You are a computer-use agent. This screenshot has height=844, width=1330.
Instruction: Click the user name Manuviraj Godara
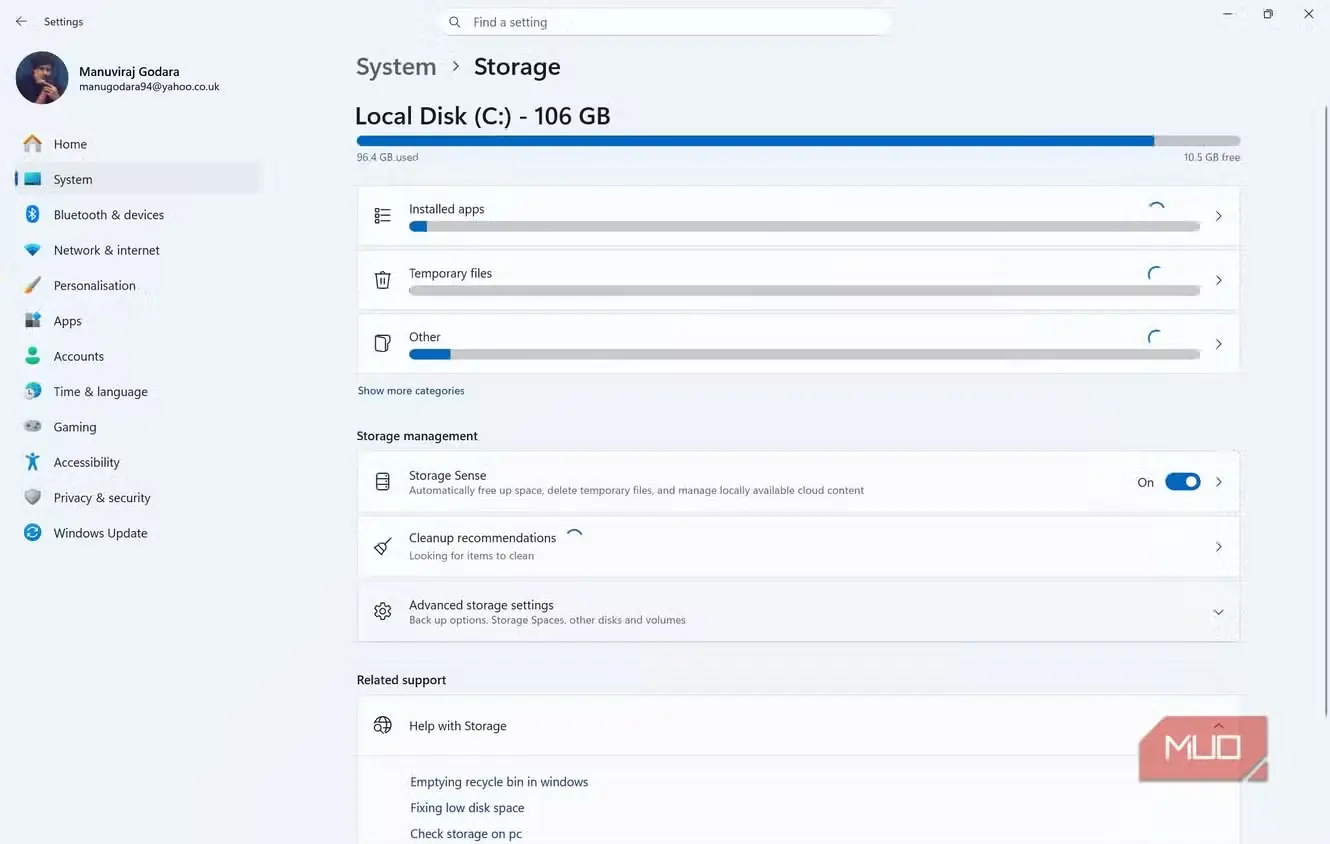[x=129, y=72]
